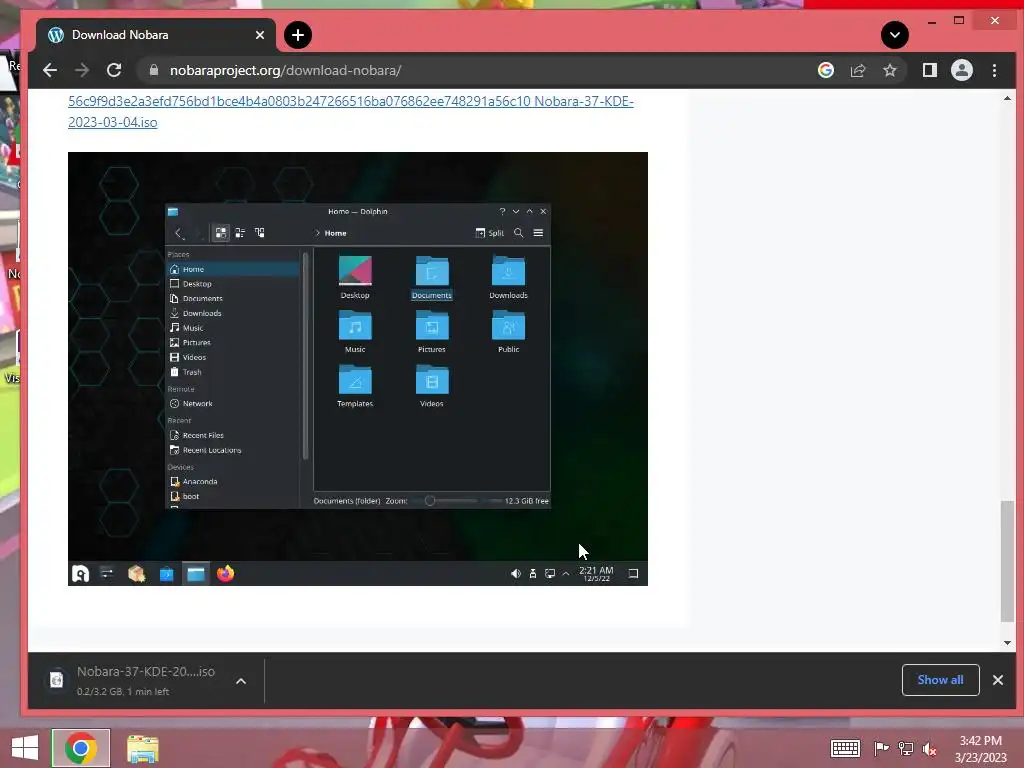Click the Dolphin file manager screenshot
1024x768 pixels.
358,369
